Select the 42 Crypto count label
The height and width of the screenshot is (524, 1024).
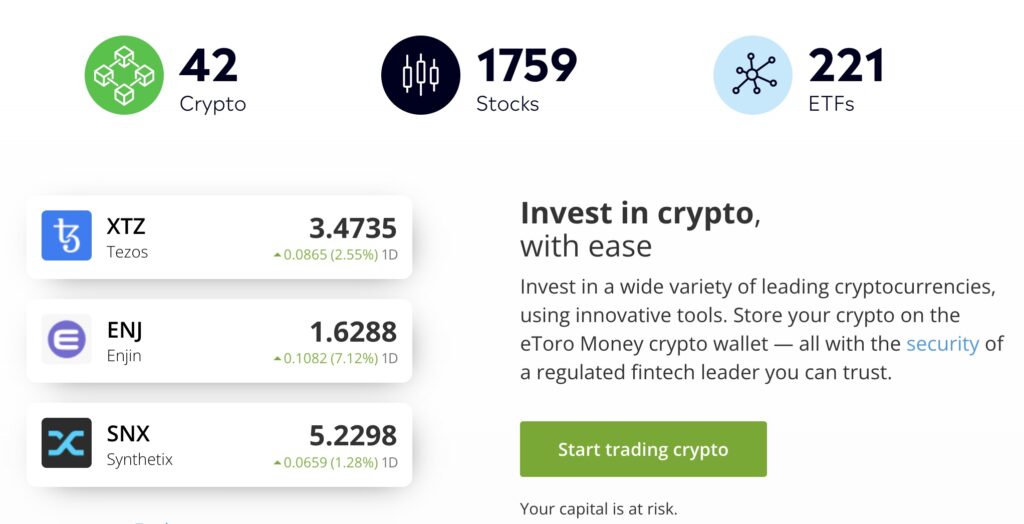(x=212, y=80)
